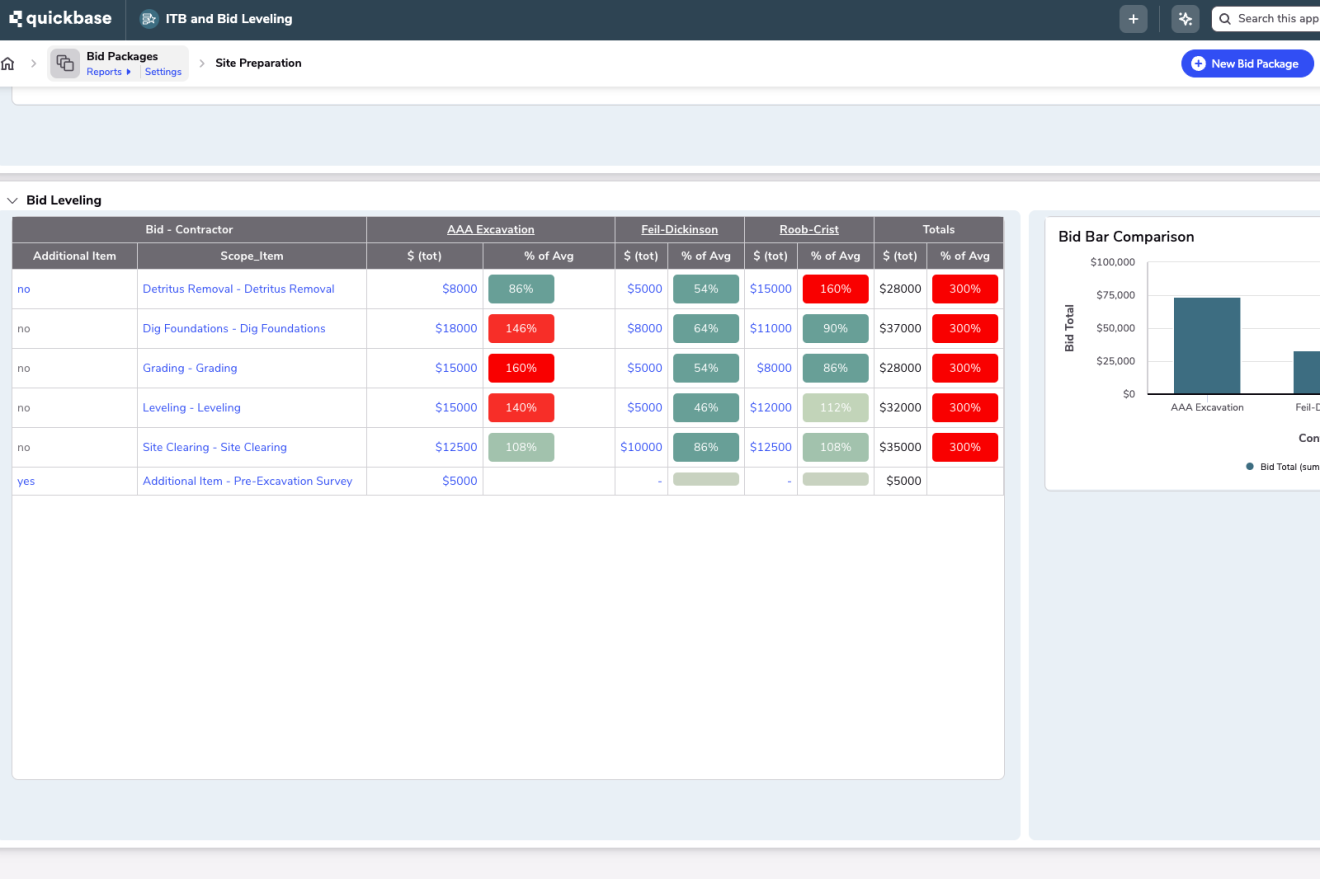Click the Bid Packages table icon
The height and width of the screenshot is (879, 1320).
point(65,64)
